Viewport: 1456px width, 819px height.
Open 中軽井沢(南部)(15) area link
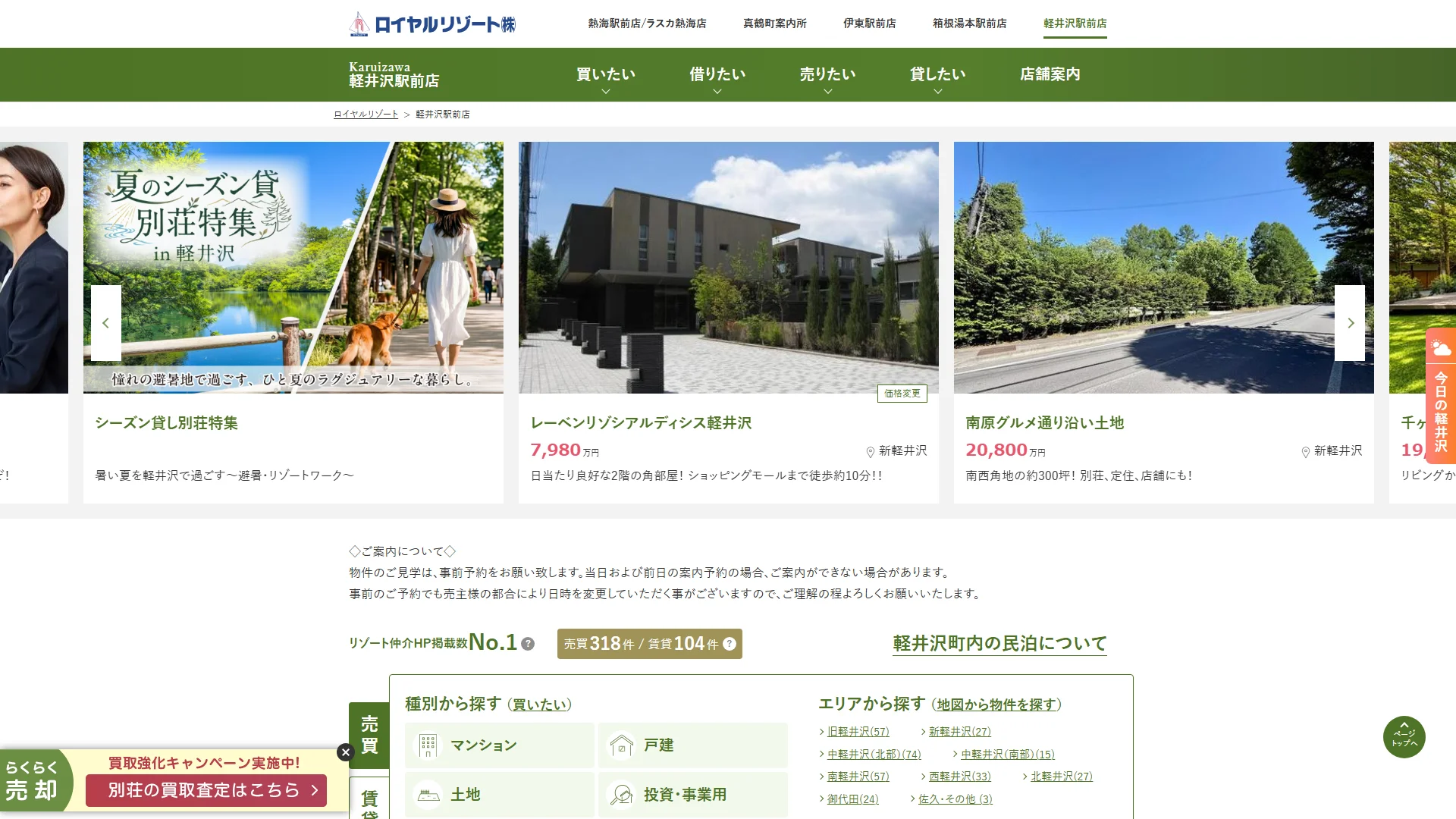1007,755
